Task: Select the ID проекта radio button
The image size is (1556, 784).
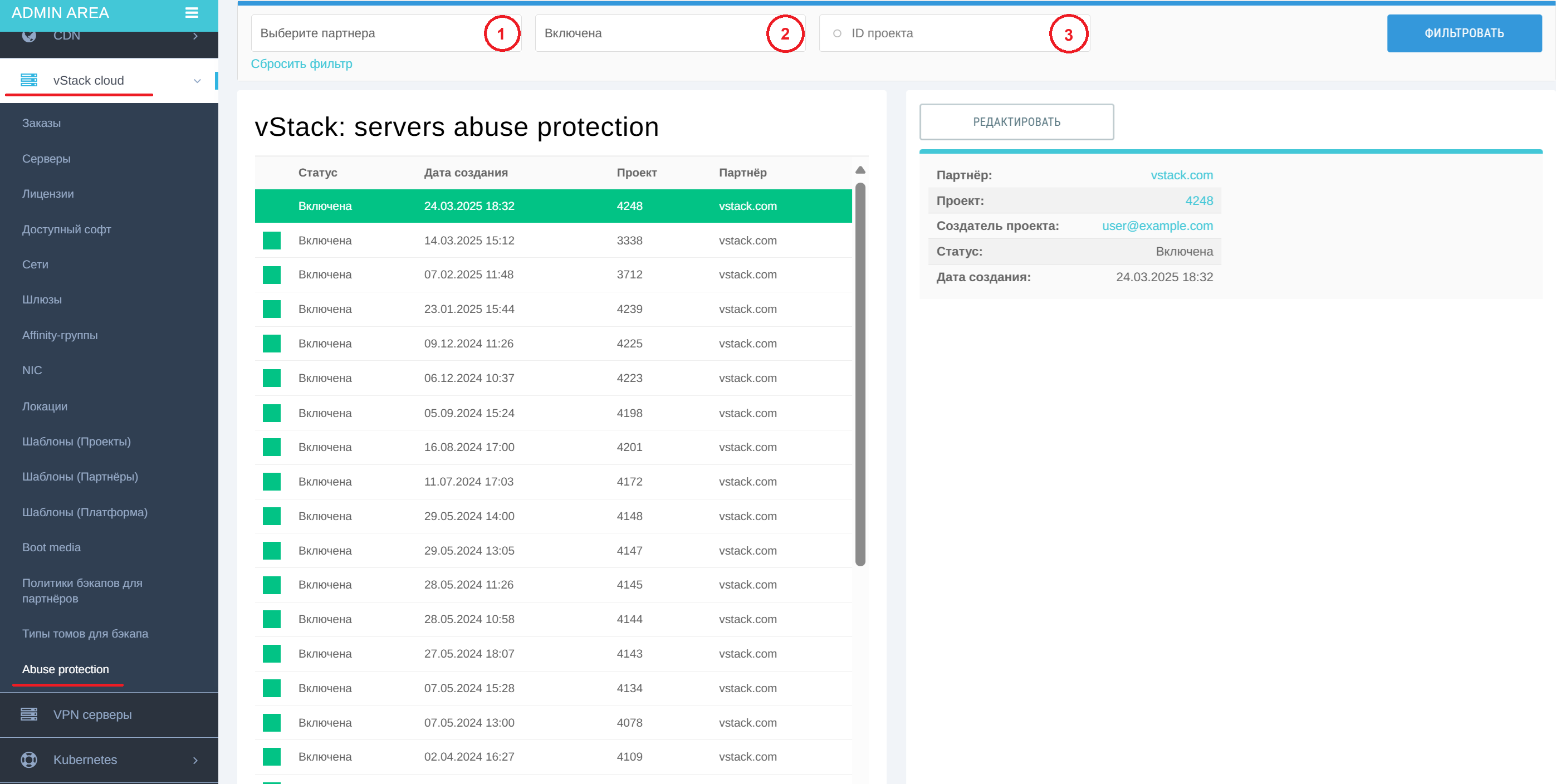Action: tap(836, 33)
